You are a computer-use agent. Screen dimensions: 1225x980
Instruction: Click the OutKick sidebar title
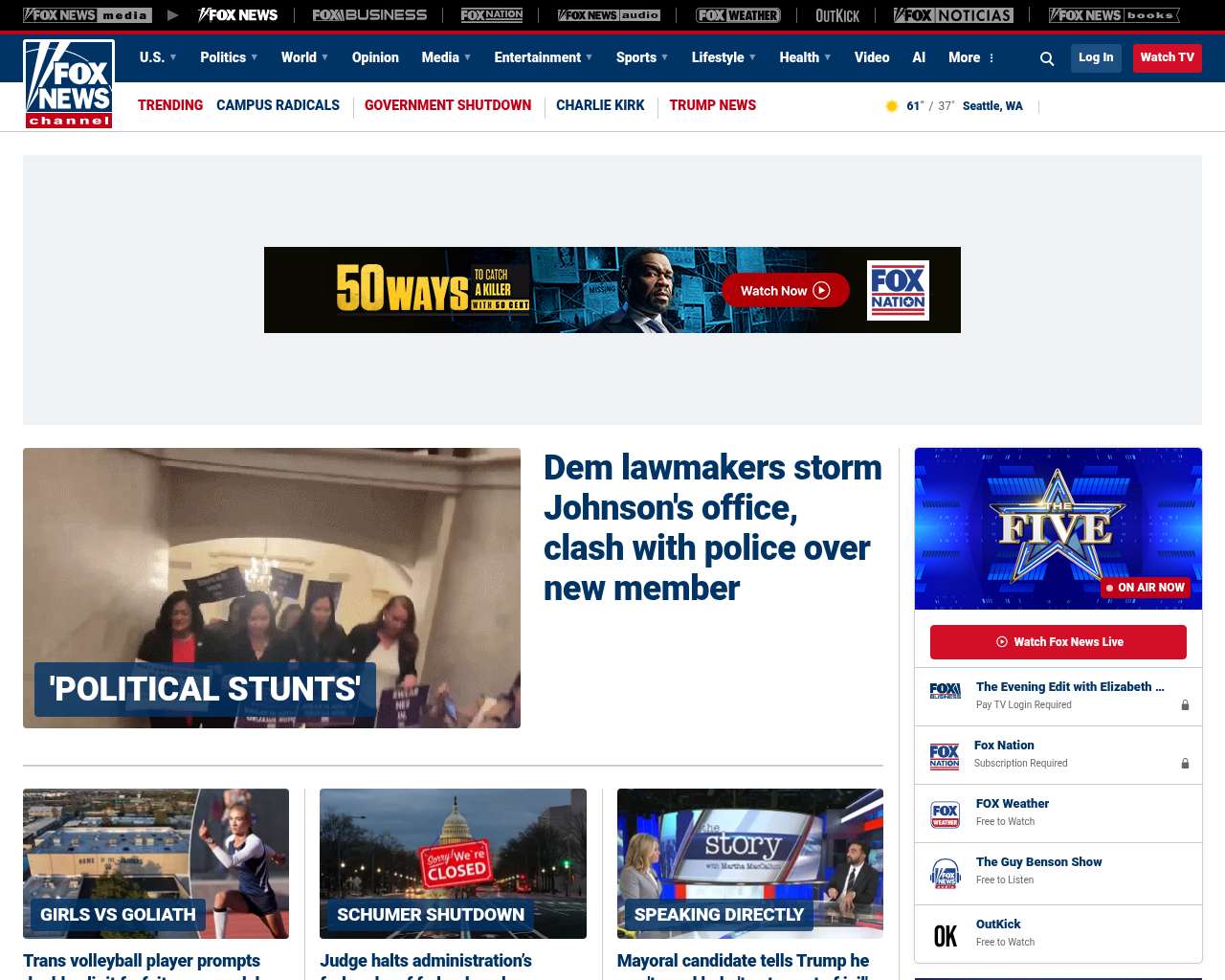pyautogui.click(x=998, y=924)
